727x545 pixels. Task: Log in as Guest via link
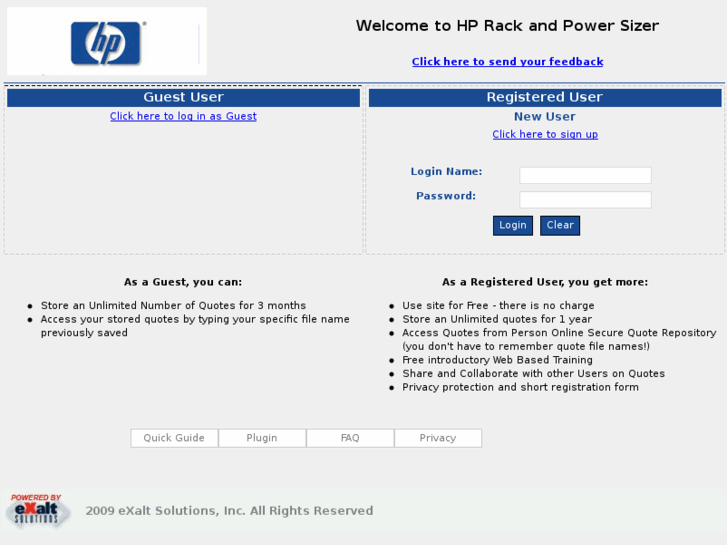tap(183, 116)
